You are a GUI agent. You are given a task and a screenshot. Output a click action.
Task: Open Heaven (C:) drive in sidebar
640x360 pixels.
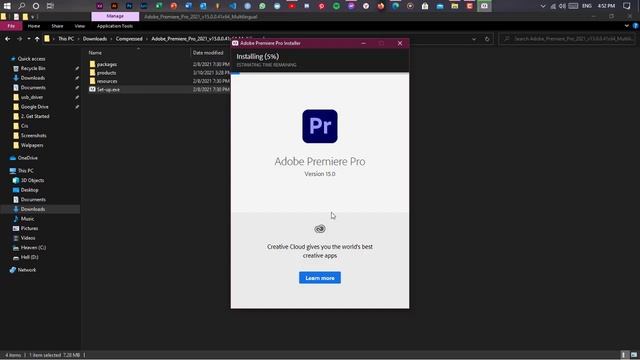pyautogui.click(x=33, y=247)
